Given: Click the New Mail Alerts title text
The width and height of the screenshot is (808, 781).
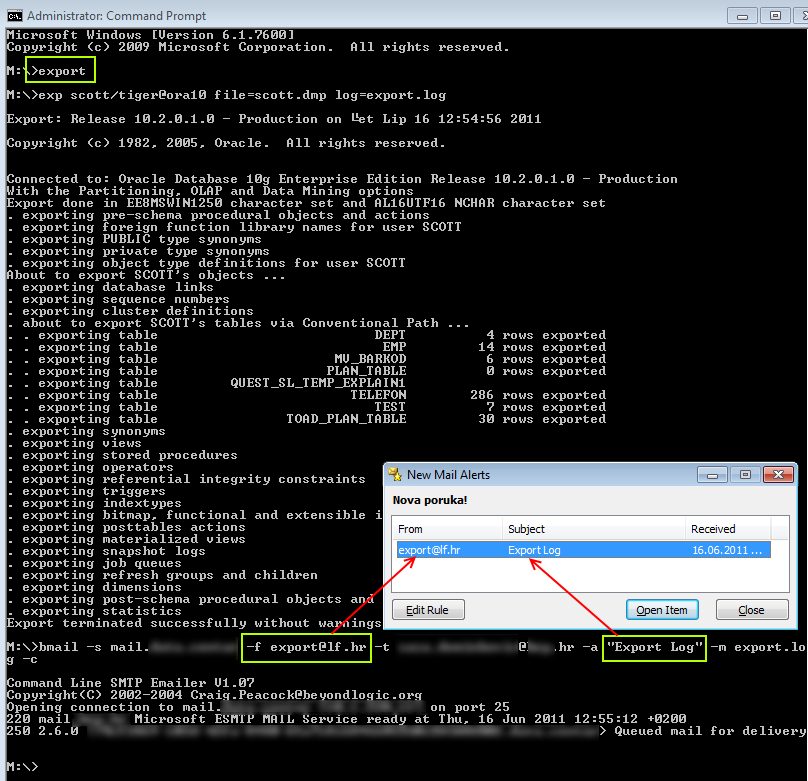Looking at the screenshot, I should point(448,475).
